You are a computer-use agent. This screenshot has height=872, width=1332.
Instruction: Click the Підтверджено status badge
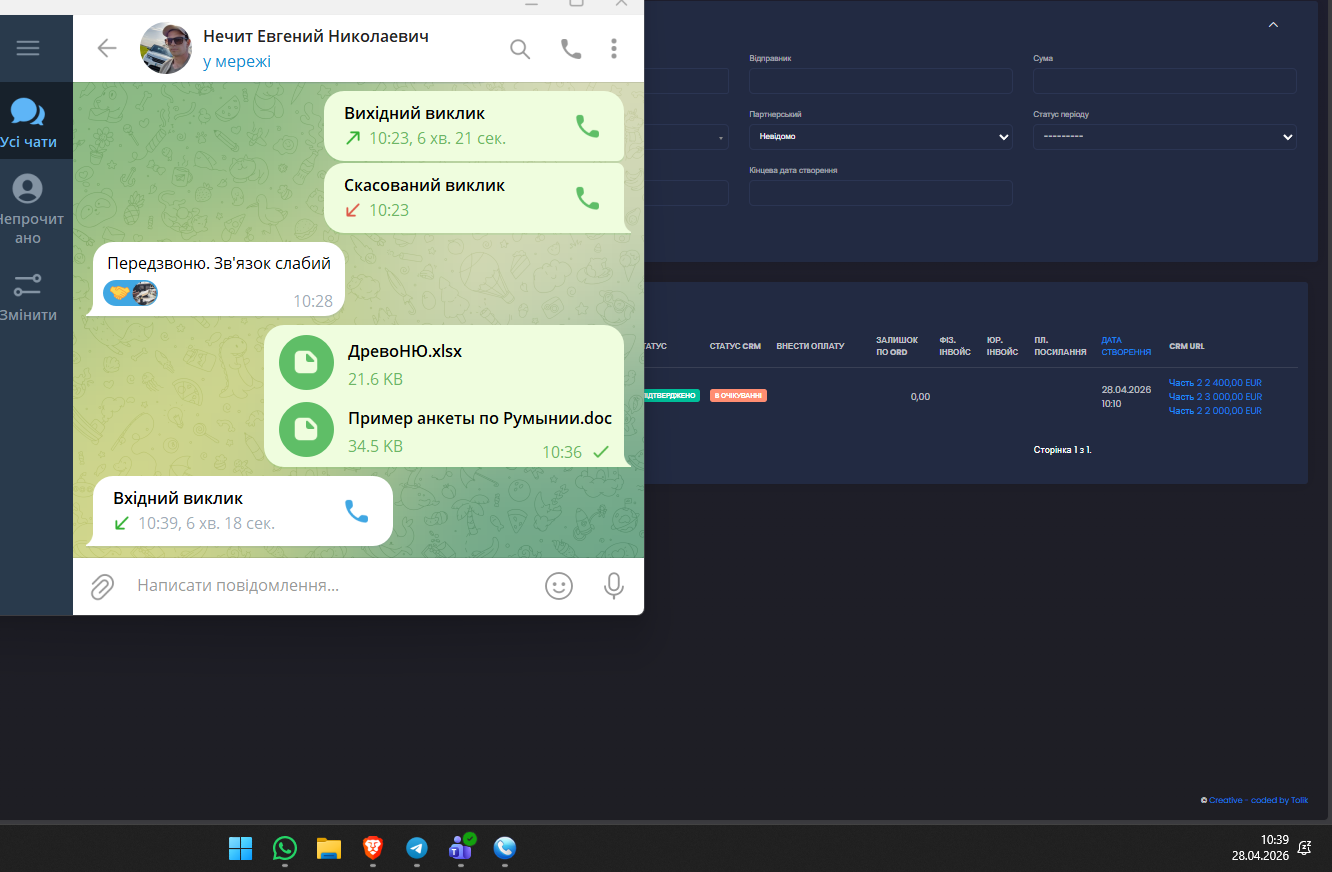(x=672, y=395)
